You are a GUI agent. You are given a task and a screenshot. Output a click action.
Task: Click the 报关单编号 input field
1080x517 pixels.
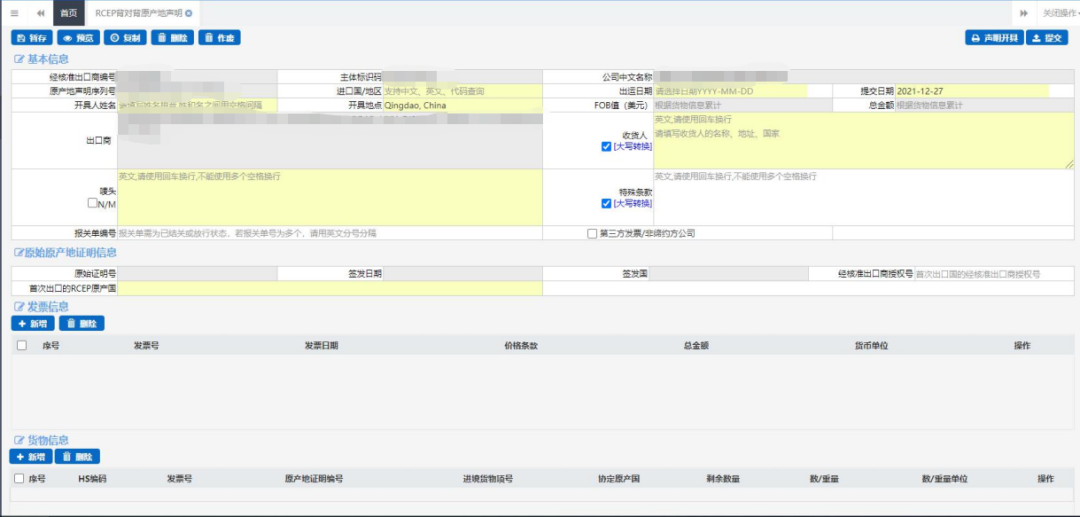click(330, 233)
